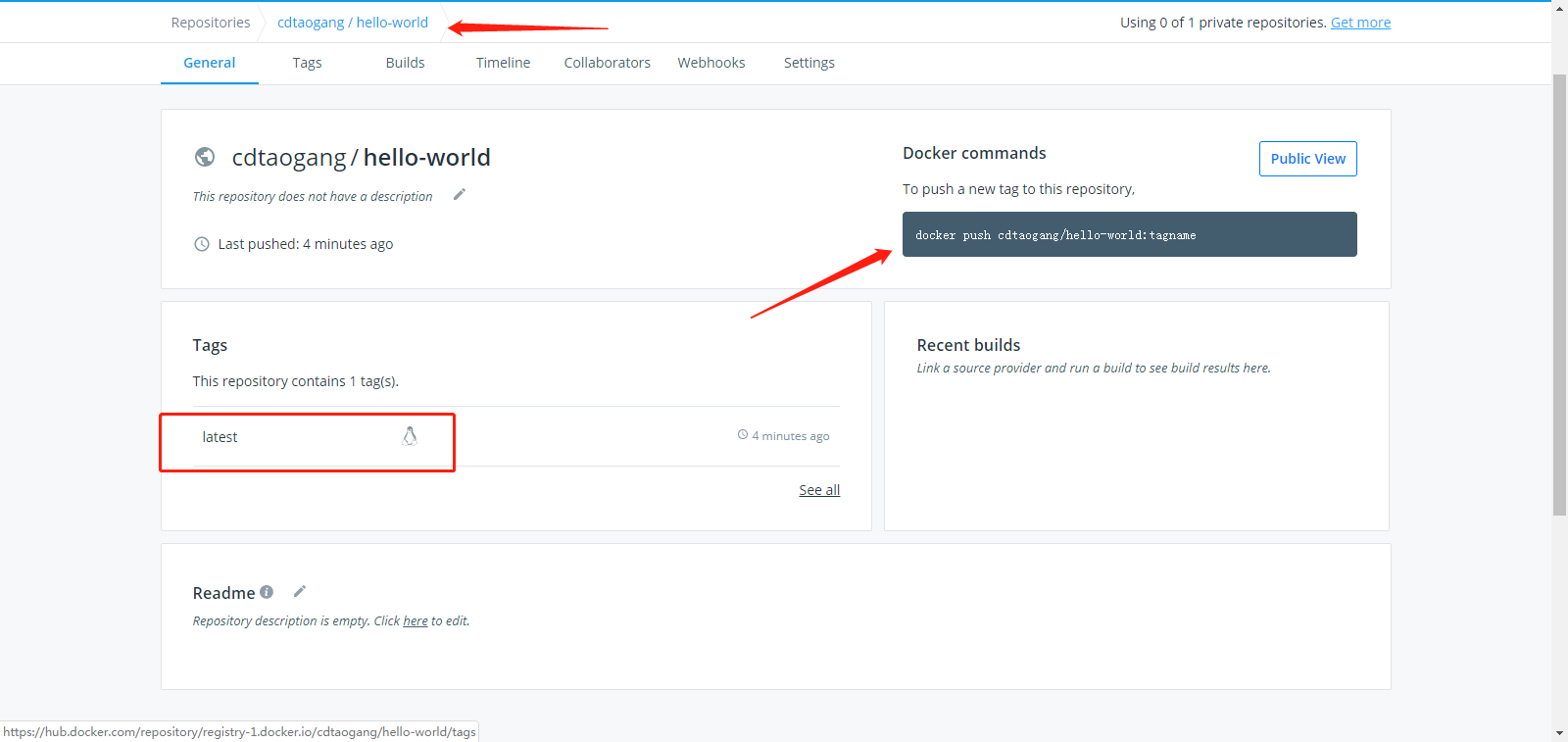The image size is (1568, 742).
Task: Click the vertical scrollbar thumb
Action: [x=1559, y=294]
